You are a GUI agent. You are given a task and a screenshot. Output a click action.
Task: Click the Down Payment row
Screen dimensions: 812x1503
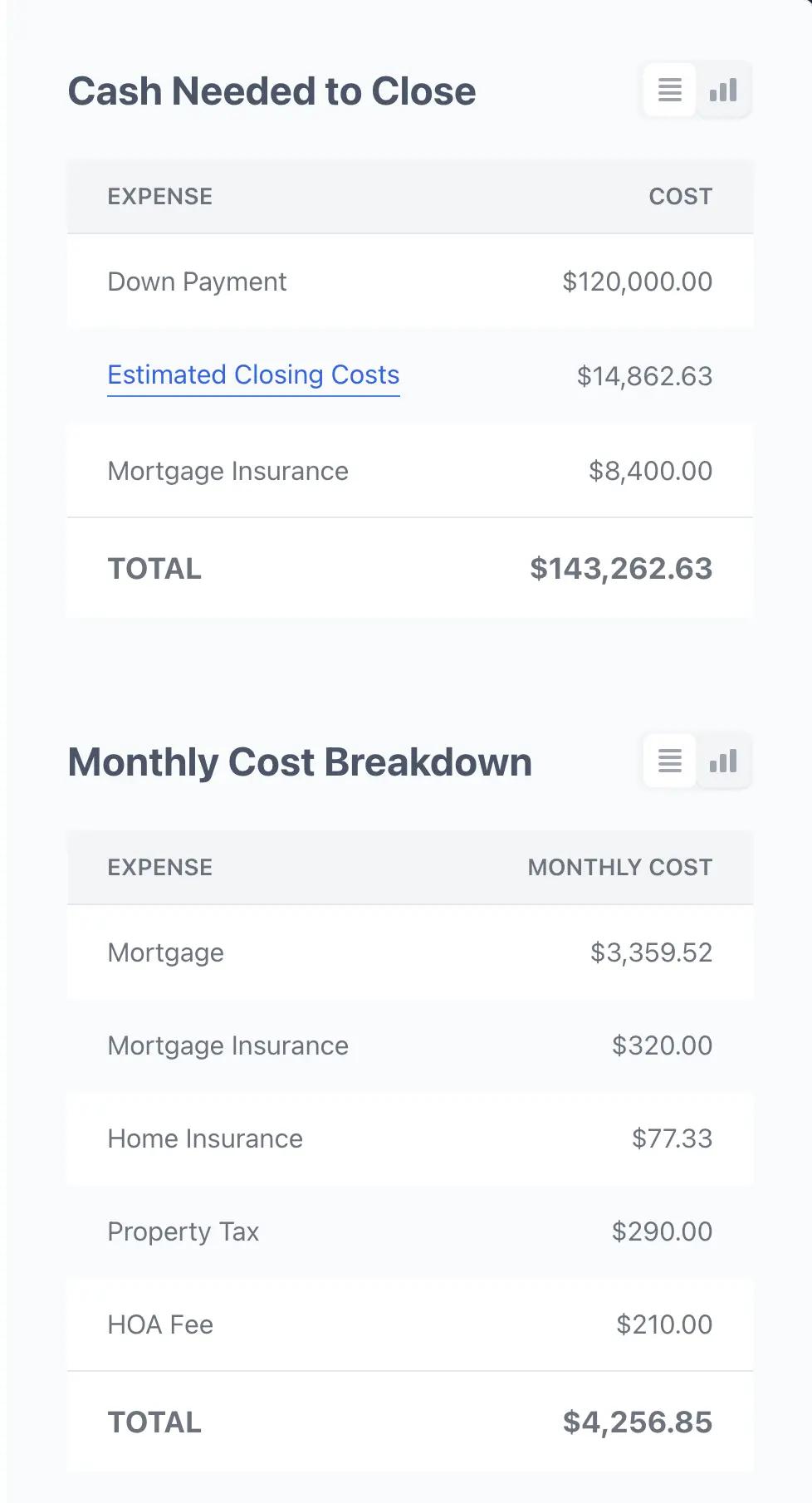tap(410, 282)
